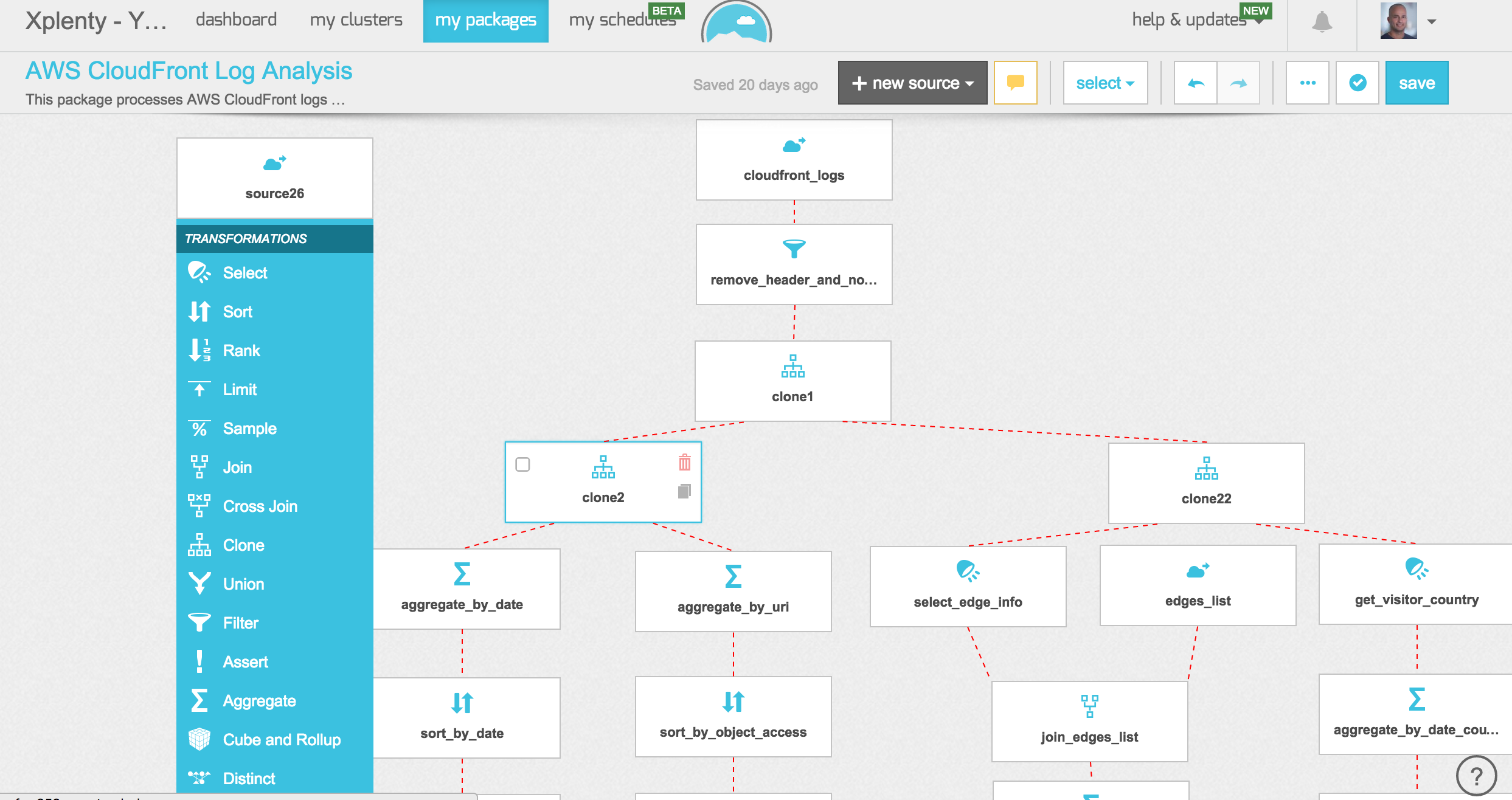This screenshot has width=1512, height=800.
Task: Click the Filter transformation icon in sidebar
Action: pos(198,623)
